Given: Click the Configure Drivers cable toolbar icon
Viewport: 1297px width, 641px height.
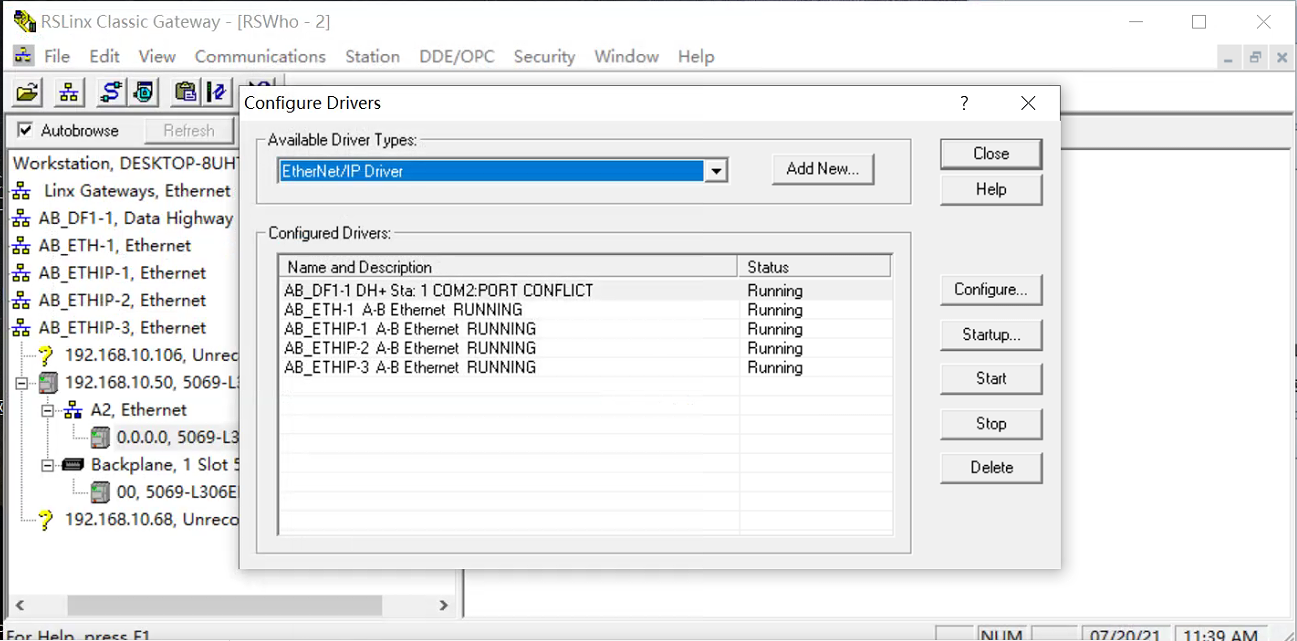Looking at the screenshot, I should tap(110, 92).
